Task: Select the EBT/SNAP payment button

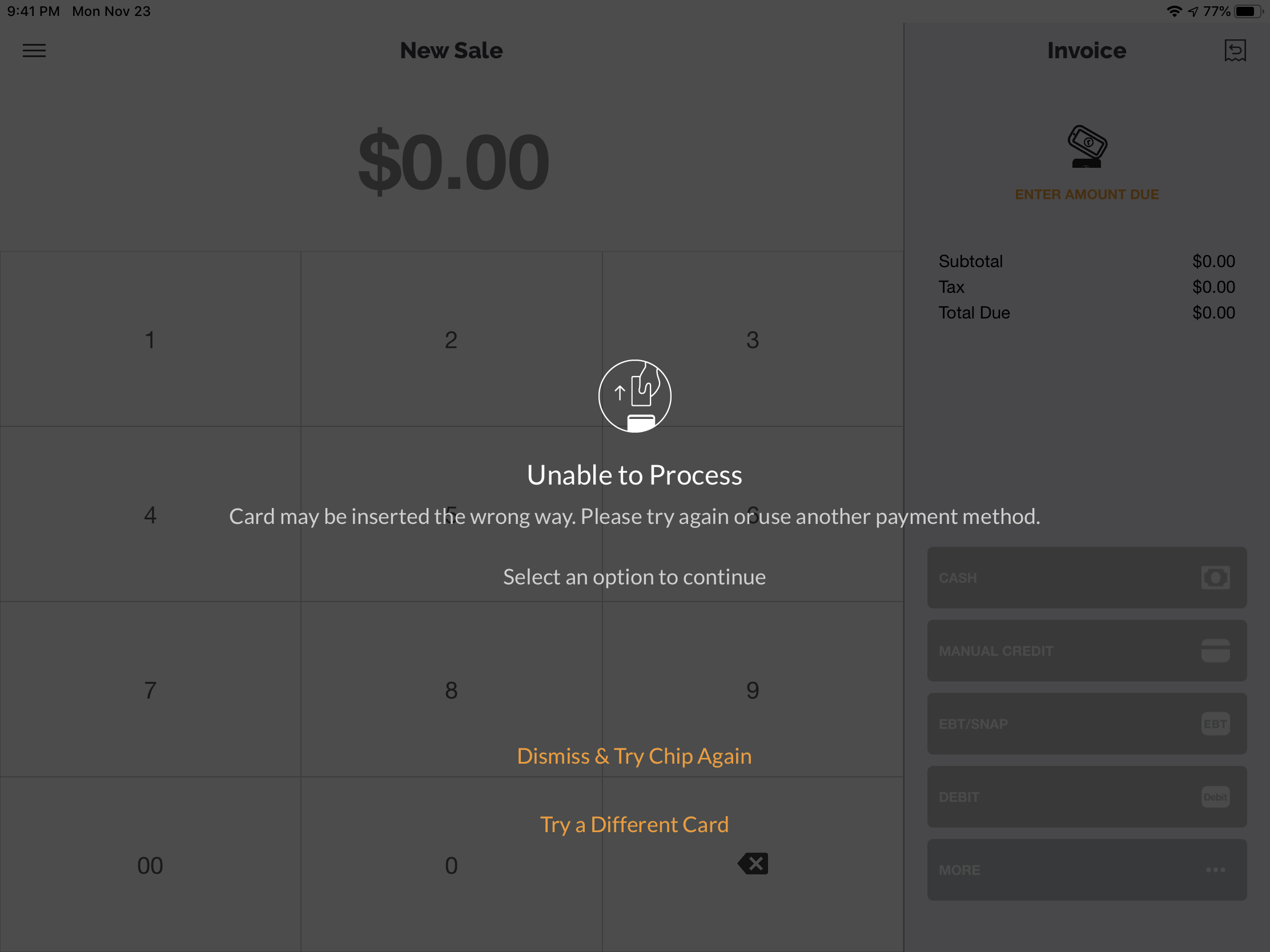Action: pyautogui.click(x=1086, y=724)
